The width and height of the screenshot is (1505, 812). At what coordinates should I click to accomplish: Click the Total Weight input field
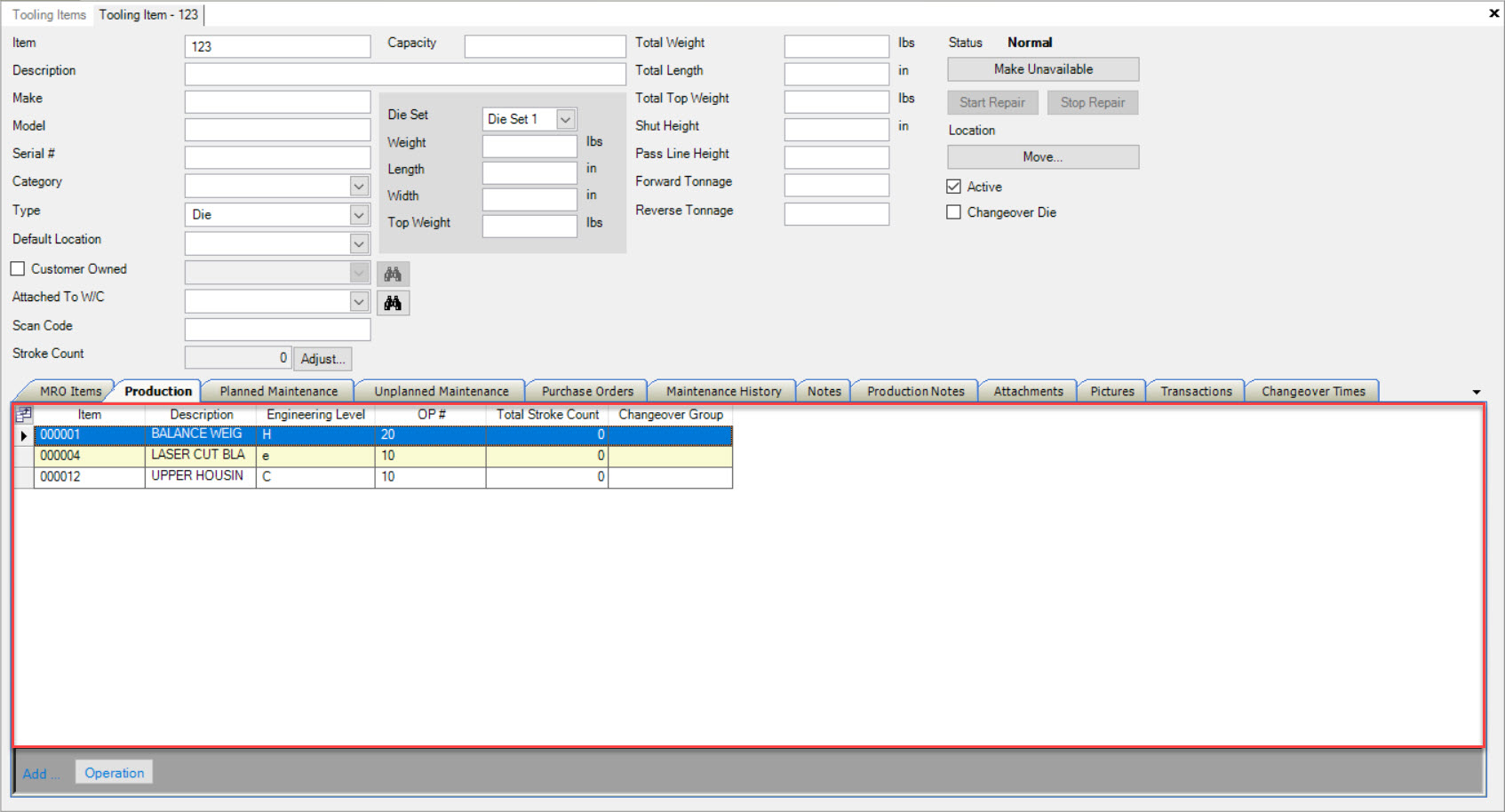[x=837, y=46]
